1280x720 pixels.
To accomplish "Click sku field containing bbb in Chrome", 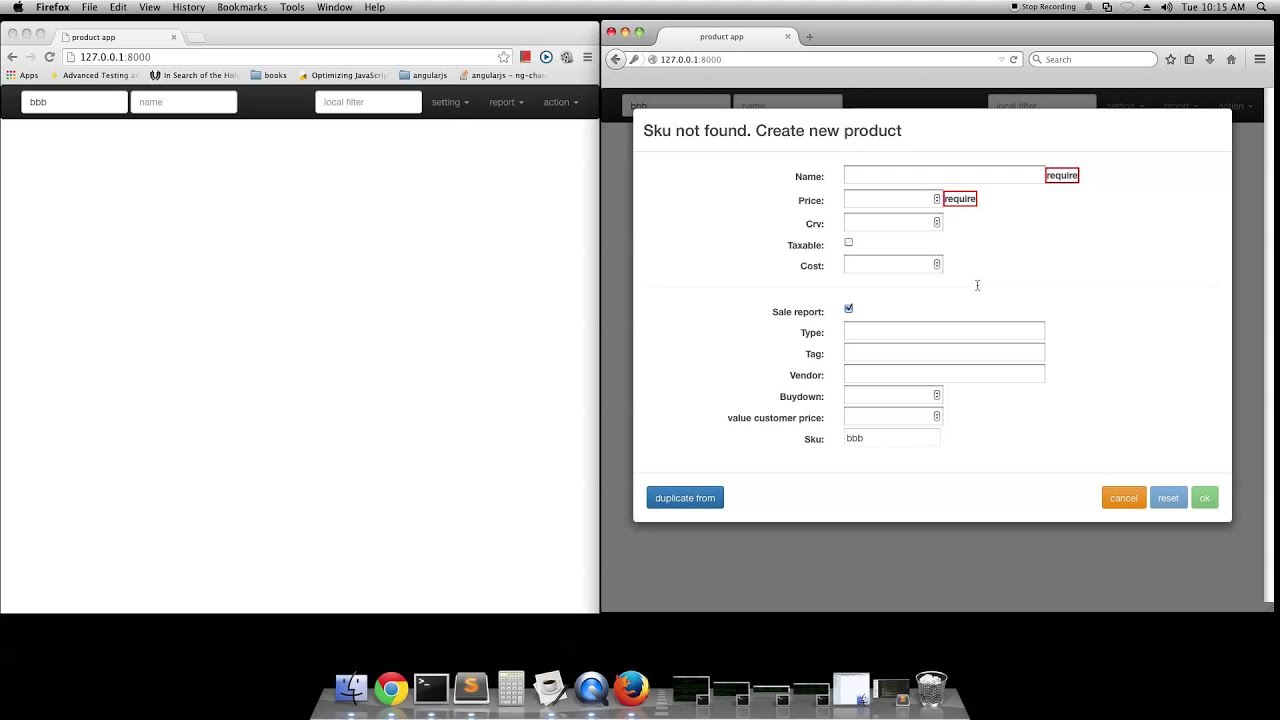I will (74, 102).
